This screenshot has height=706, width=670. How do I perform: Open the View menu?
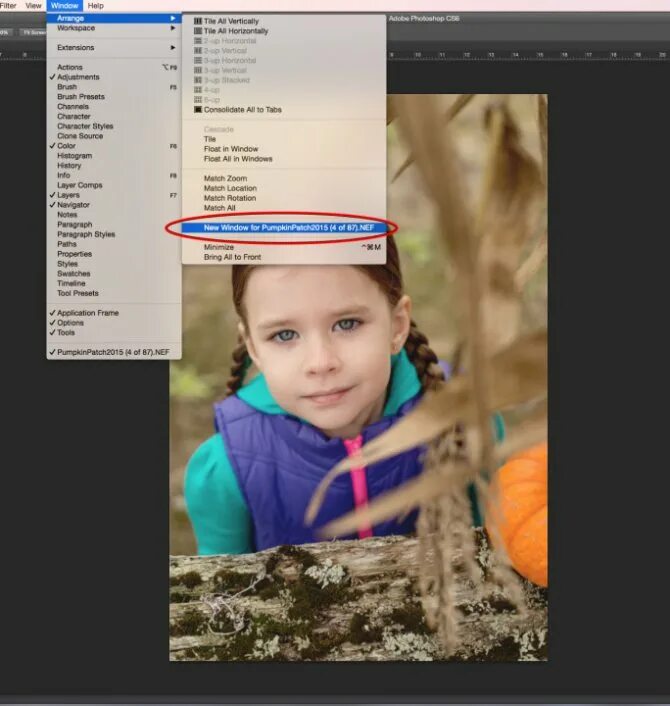[x=33, y=5]
